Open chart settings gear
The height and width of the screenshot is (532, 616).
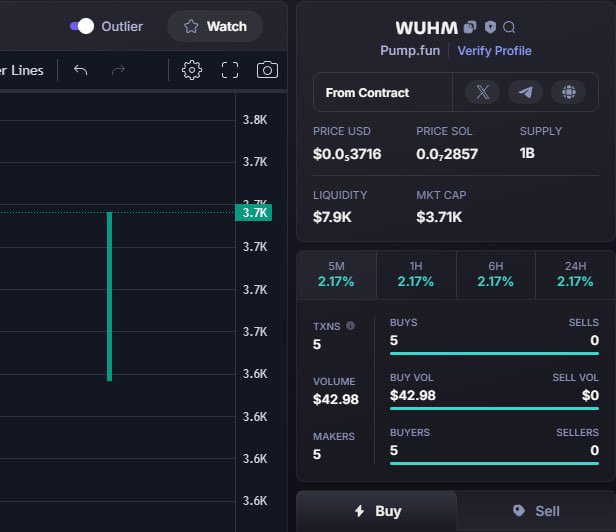pyautogui.click(x=192, y=70)
